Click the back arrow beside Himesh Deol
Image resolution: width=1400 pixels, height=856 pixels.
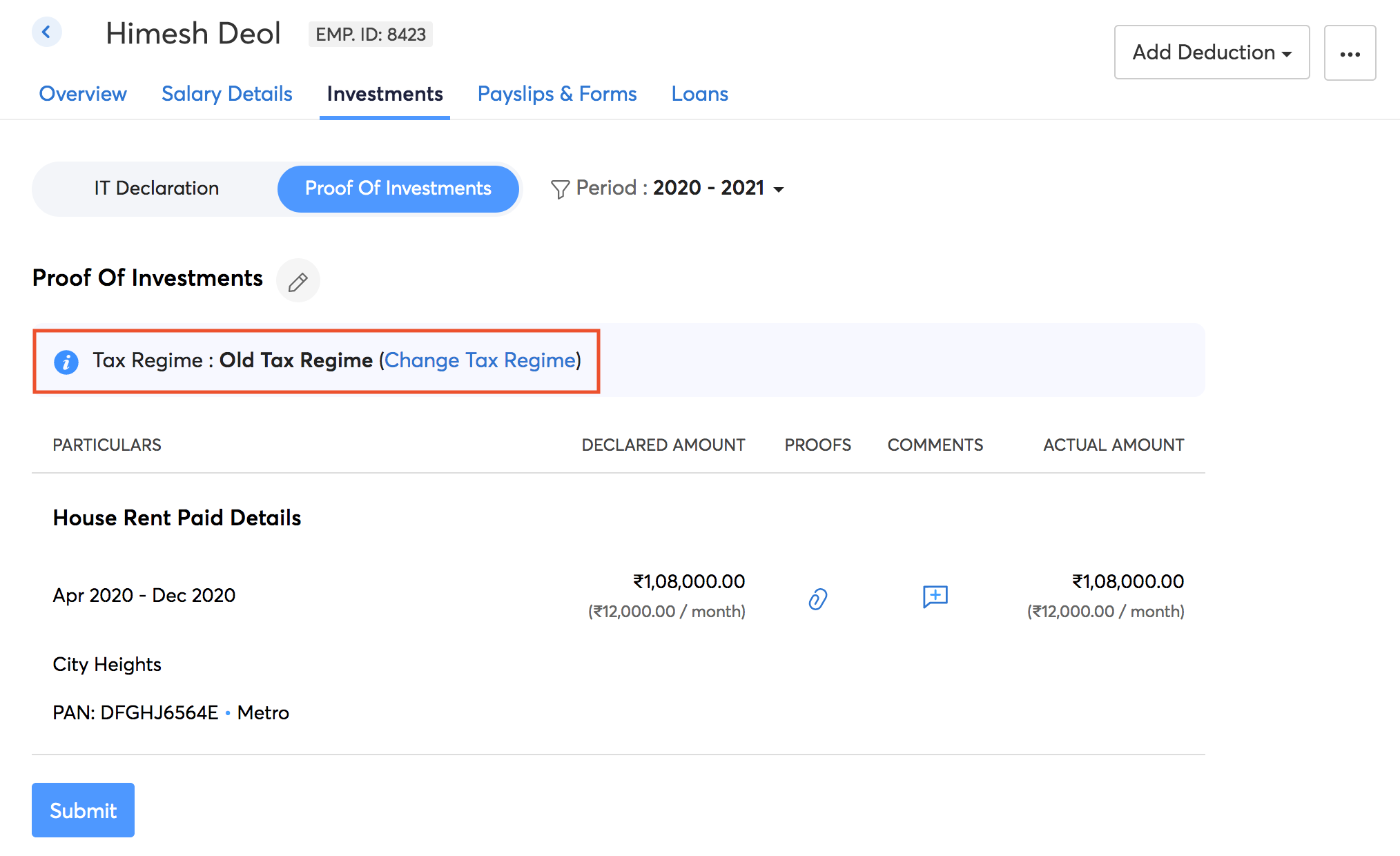tap(46, 32)
